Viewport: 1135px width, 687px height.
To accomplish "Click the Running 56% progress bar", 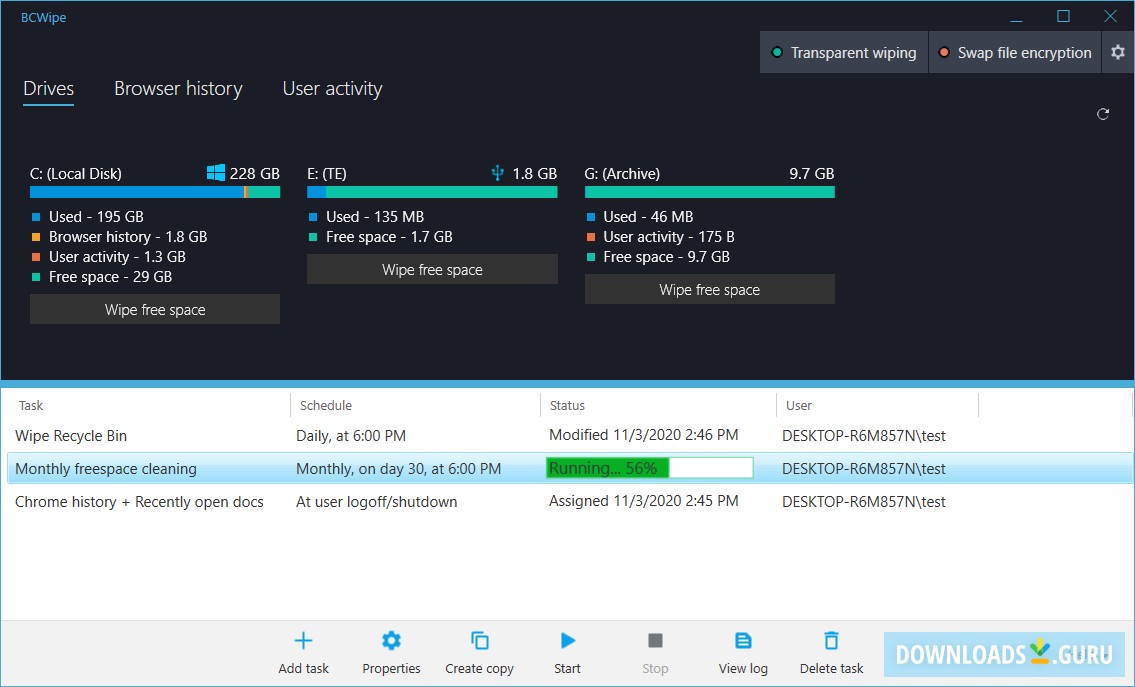I will [649, 468].
